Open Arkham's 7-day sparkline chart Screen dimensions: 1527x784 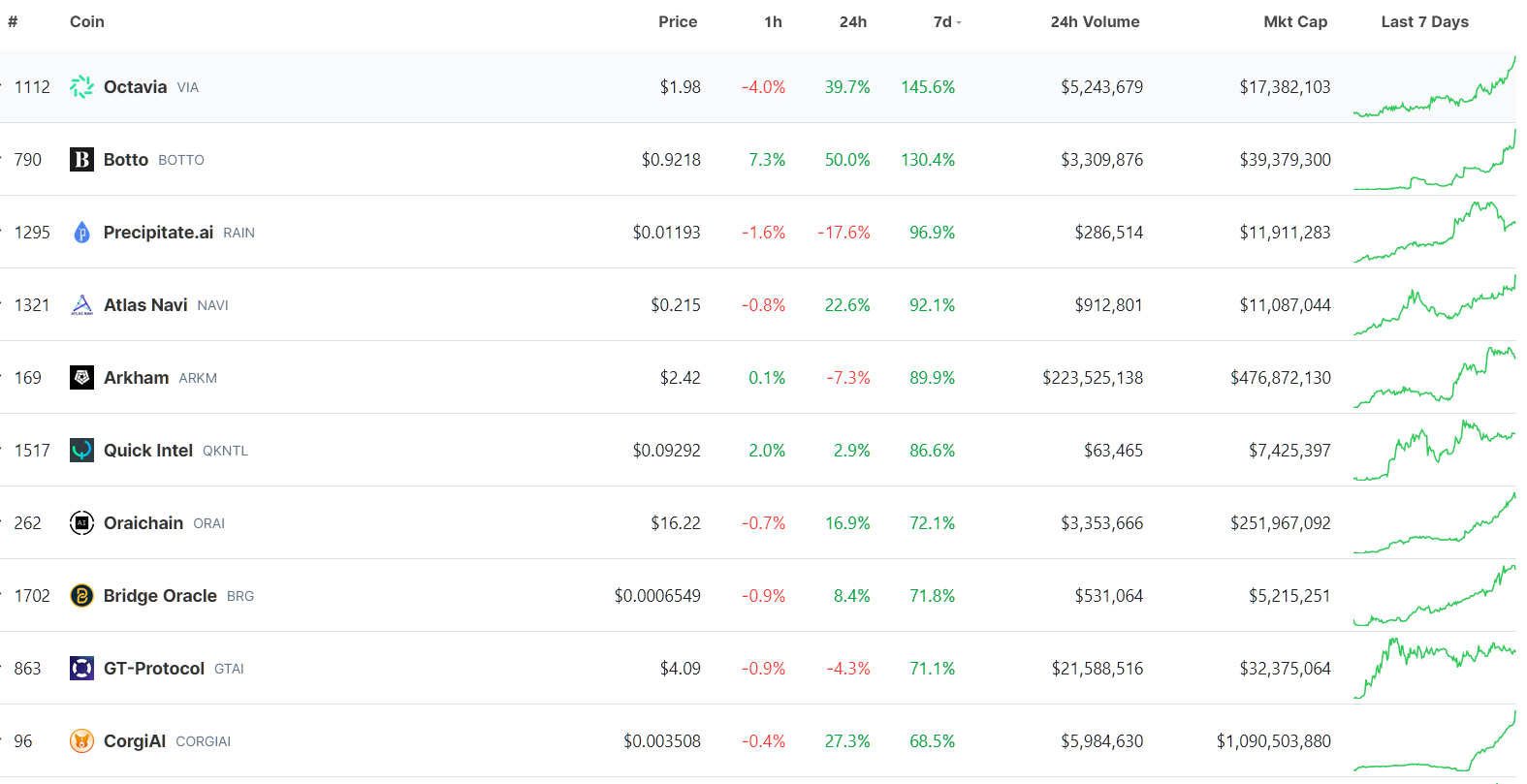click(x=1434, y=378)
